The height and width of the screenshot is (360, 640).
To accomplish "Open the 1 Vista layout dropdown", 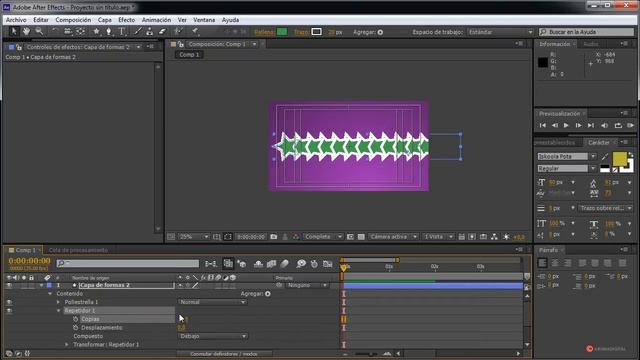I will coord(438,237).
